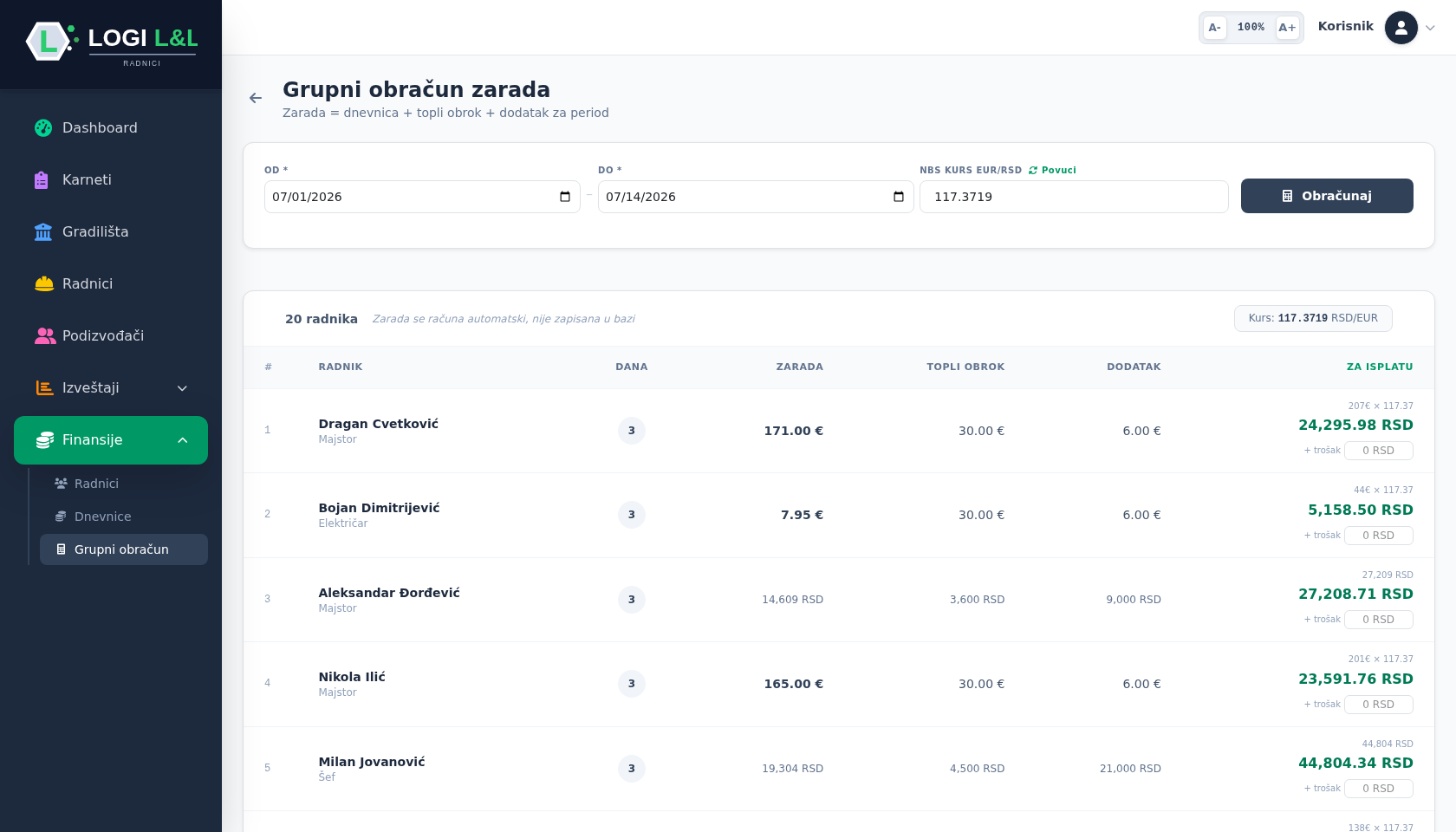Click trošak field for Bojan Dimitrijević
The image size is (1456, 832).
(1379, 536)
